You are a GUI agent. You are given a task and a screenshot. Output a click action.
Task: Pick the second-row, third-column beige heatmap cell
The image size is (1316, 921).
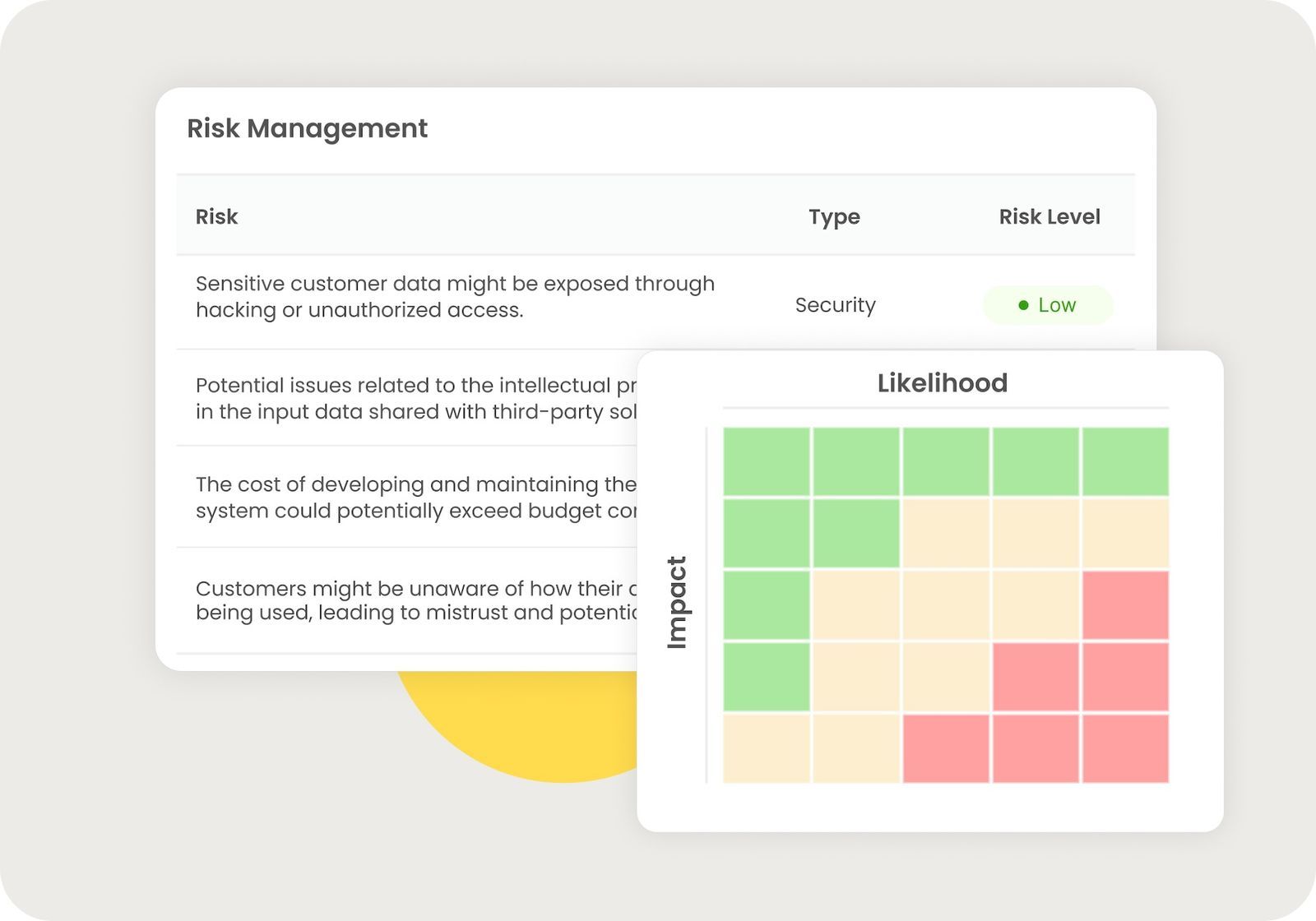coord(946,533)
